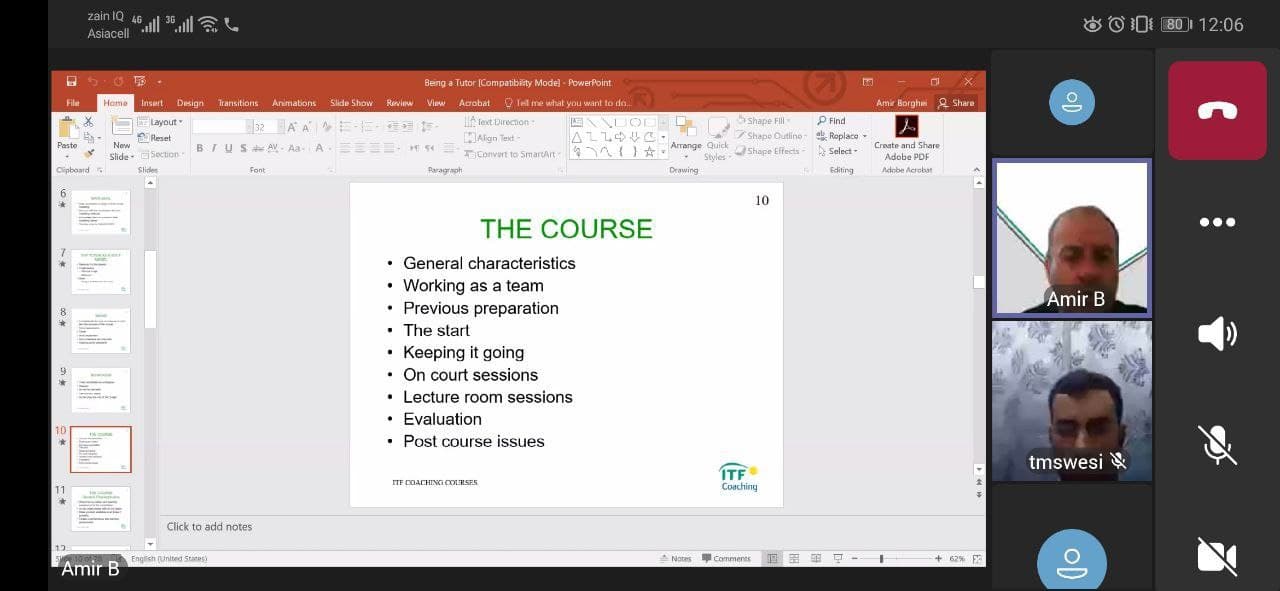Open the three-dots more options menu
This screenshot has width=1280, height=591.
pyautogui.click(x=1217, y=222)
